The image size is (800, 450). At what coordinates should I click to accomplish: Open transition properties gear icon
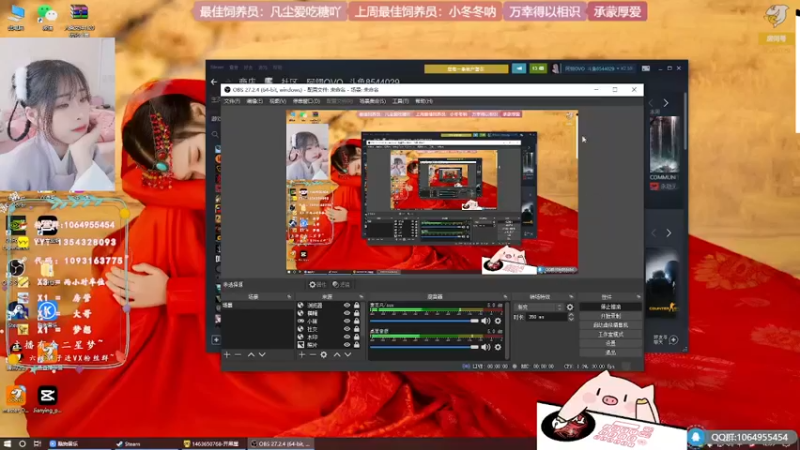[x=570, y=307]
